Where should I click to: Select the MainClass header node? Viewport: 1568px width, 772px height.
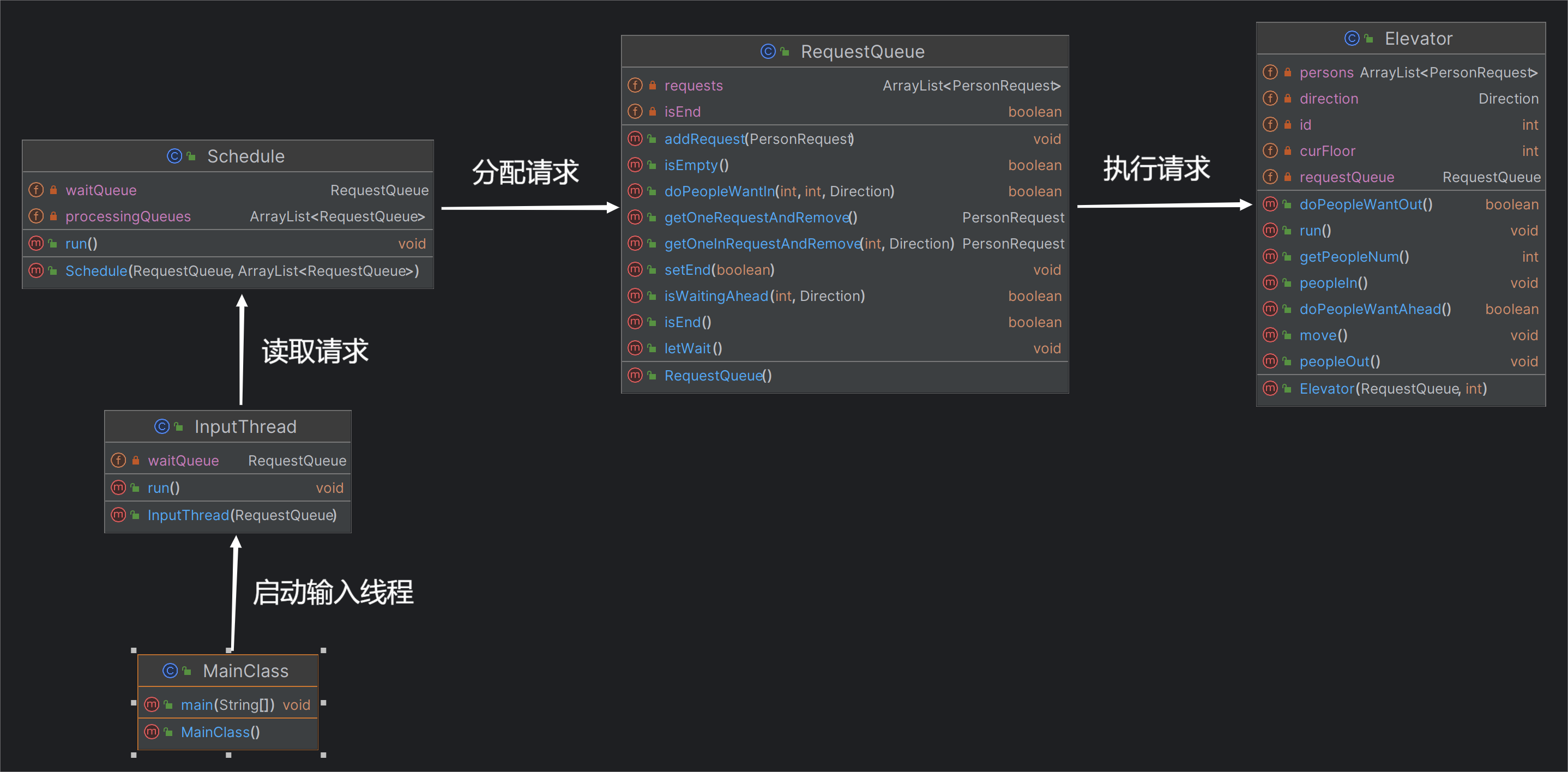pyautogui.click(x=228, y=671)
